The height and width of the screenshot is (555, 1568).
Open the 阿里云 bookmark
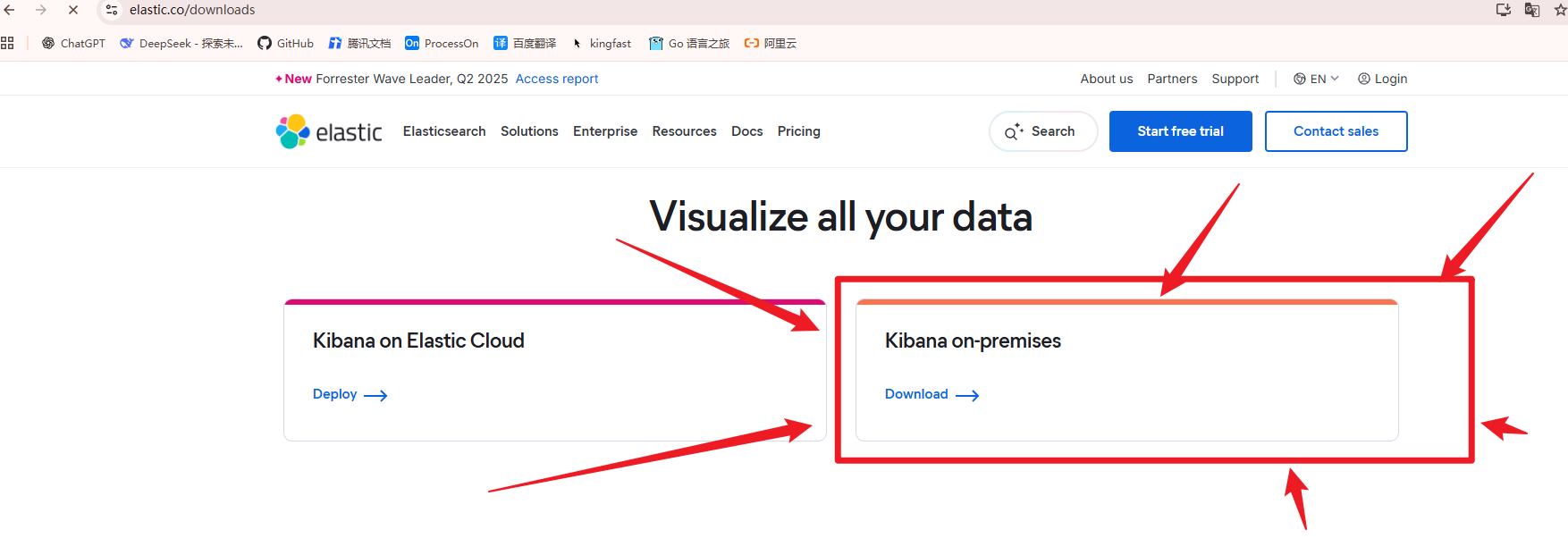(x=771, y=43)
